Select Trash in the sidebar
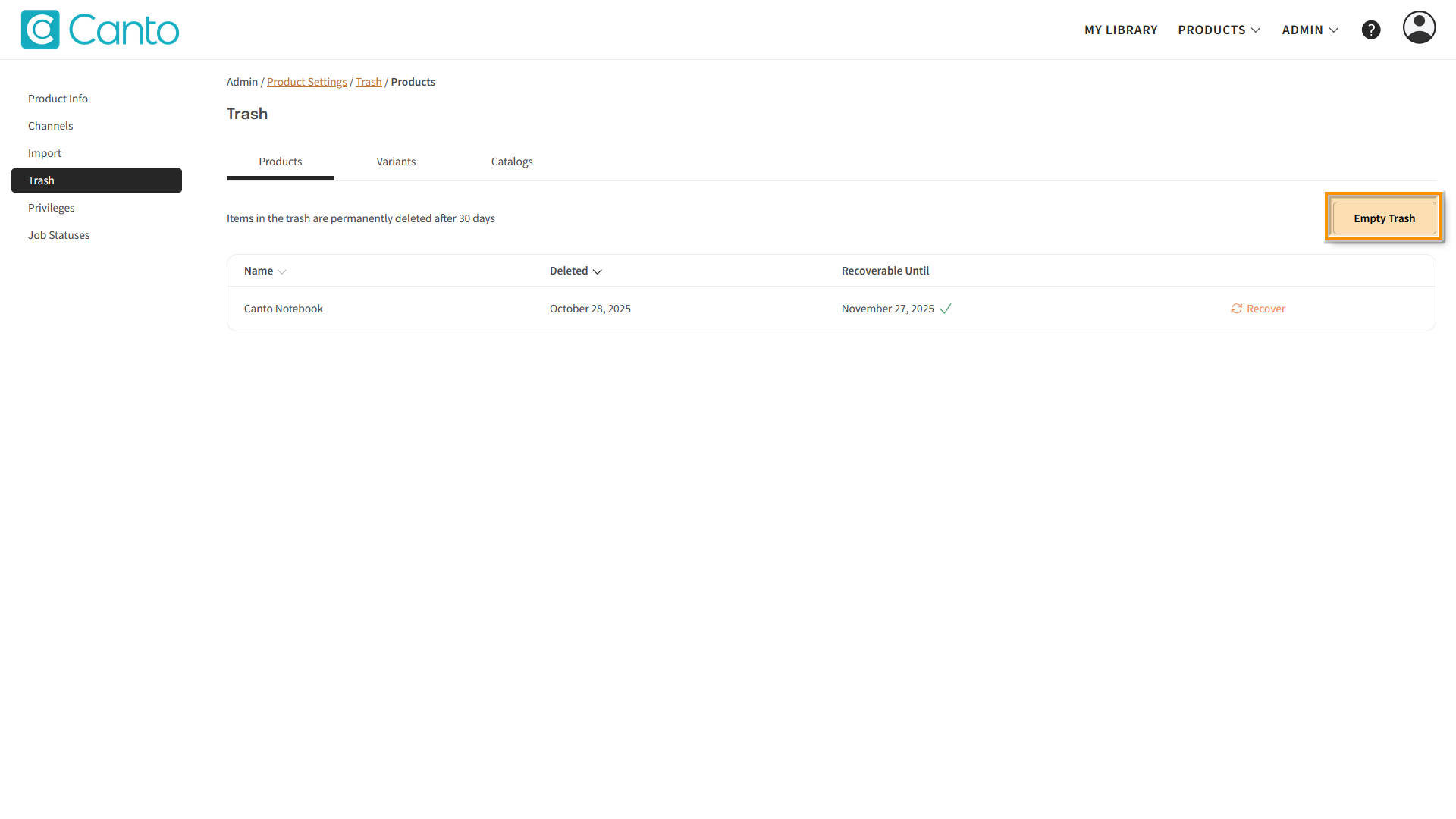Image resolution: width=1456 pixels, height=819 pixels. [x=96, y=180]
